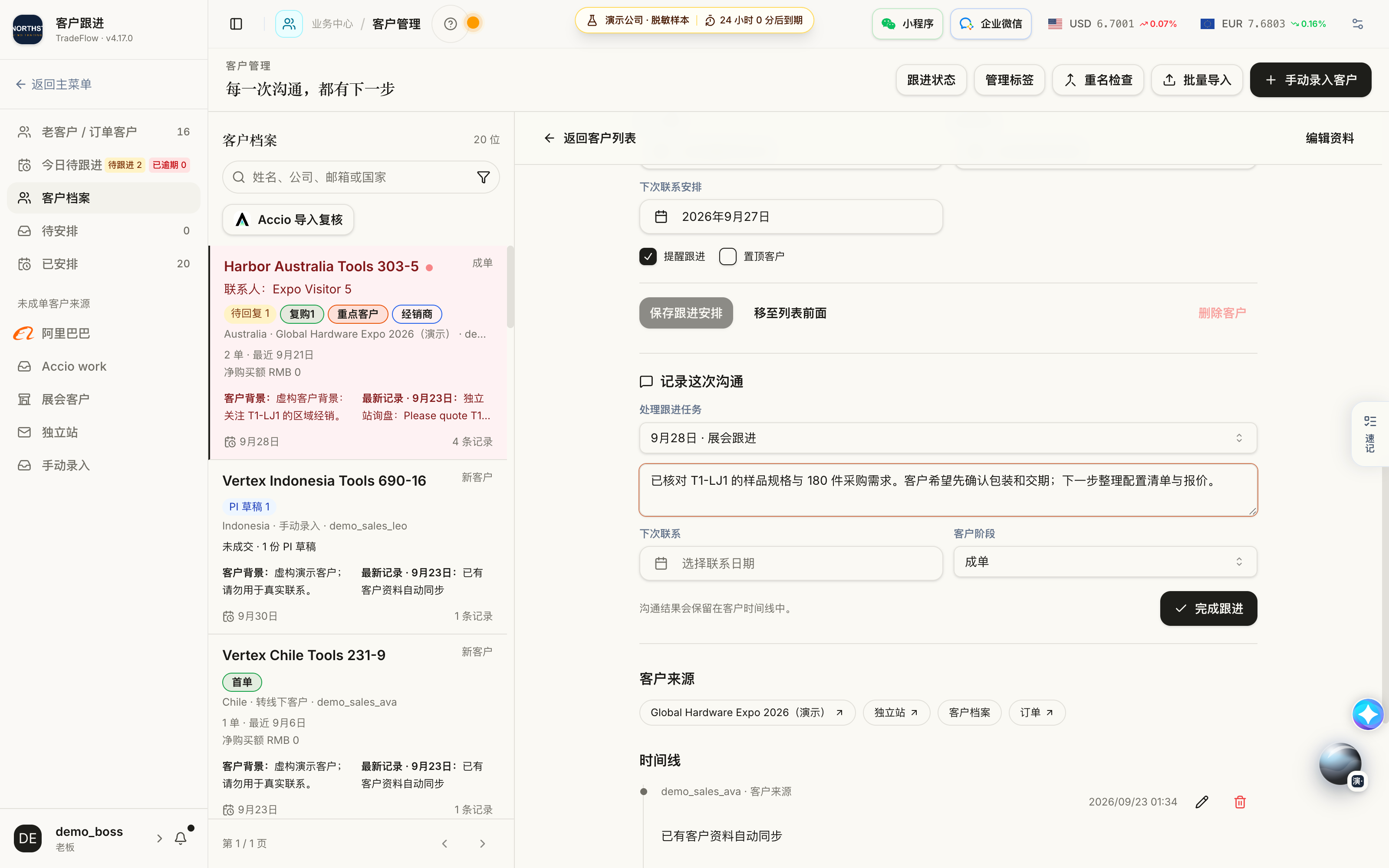Screen dimensions: 1389x868
Task: Click the customer search input field
Action: pyautogui.click(x=360, y=178)
